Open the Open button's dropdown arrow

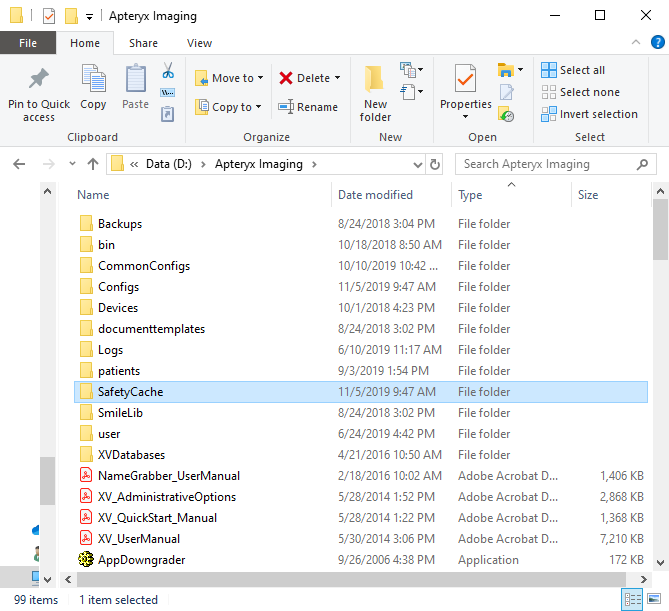pyautogui.click(x=521, y=70)
